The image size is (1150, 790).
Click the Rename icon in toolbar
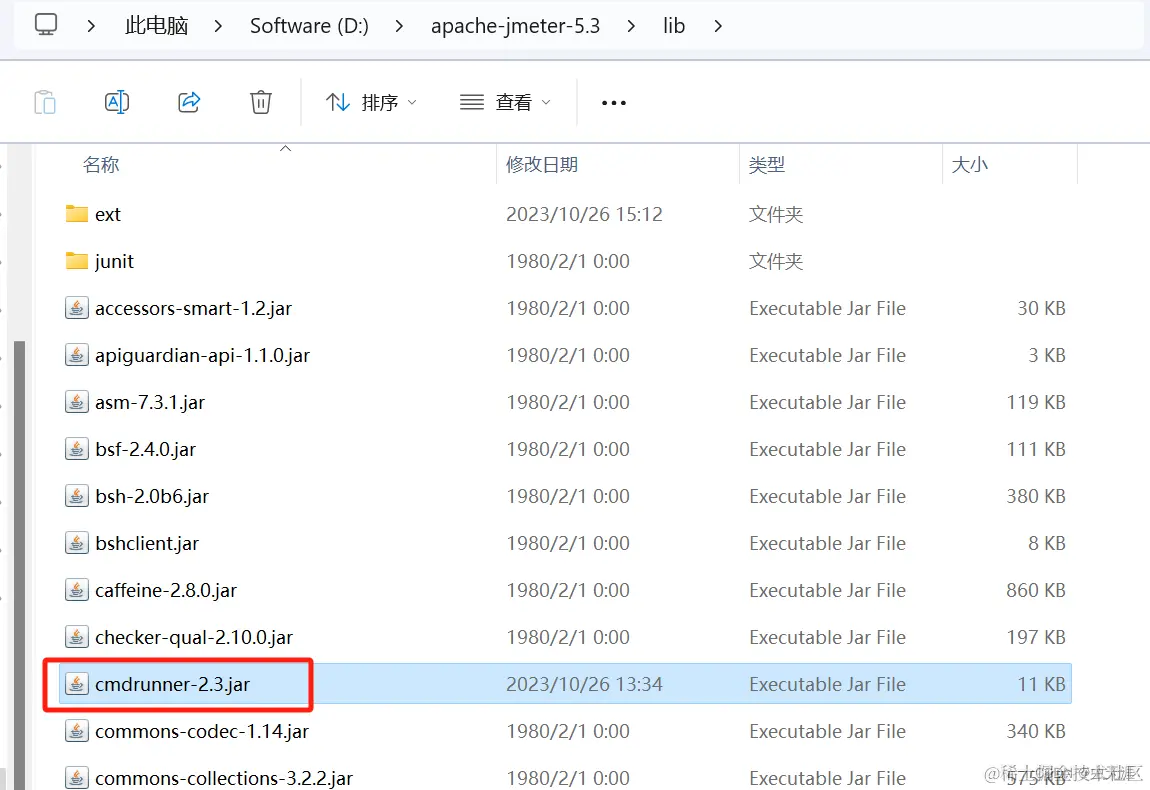pyautogui.click(x=117, y=102)
